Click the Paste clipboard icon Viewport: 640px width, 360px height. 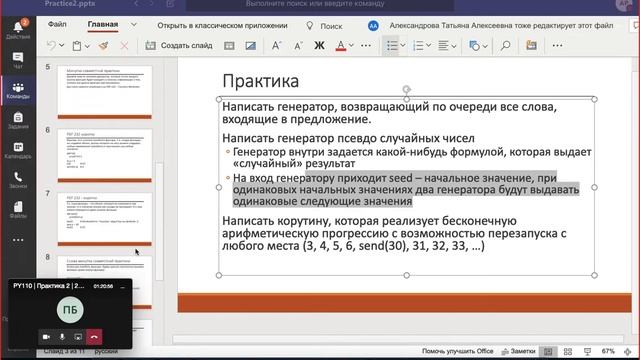[77, 46]
